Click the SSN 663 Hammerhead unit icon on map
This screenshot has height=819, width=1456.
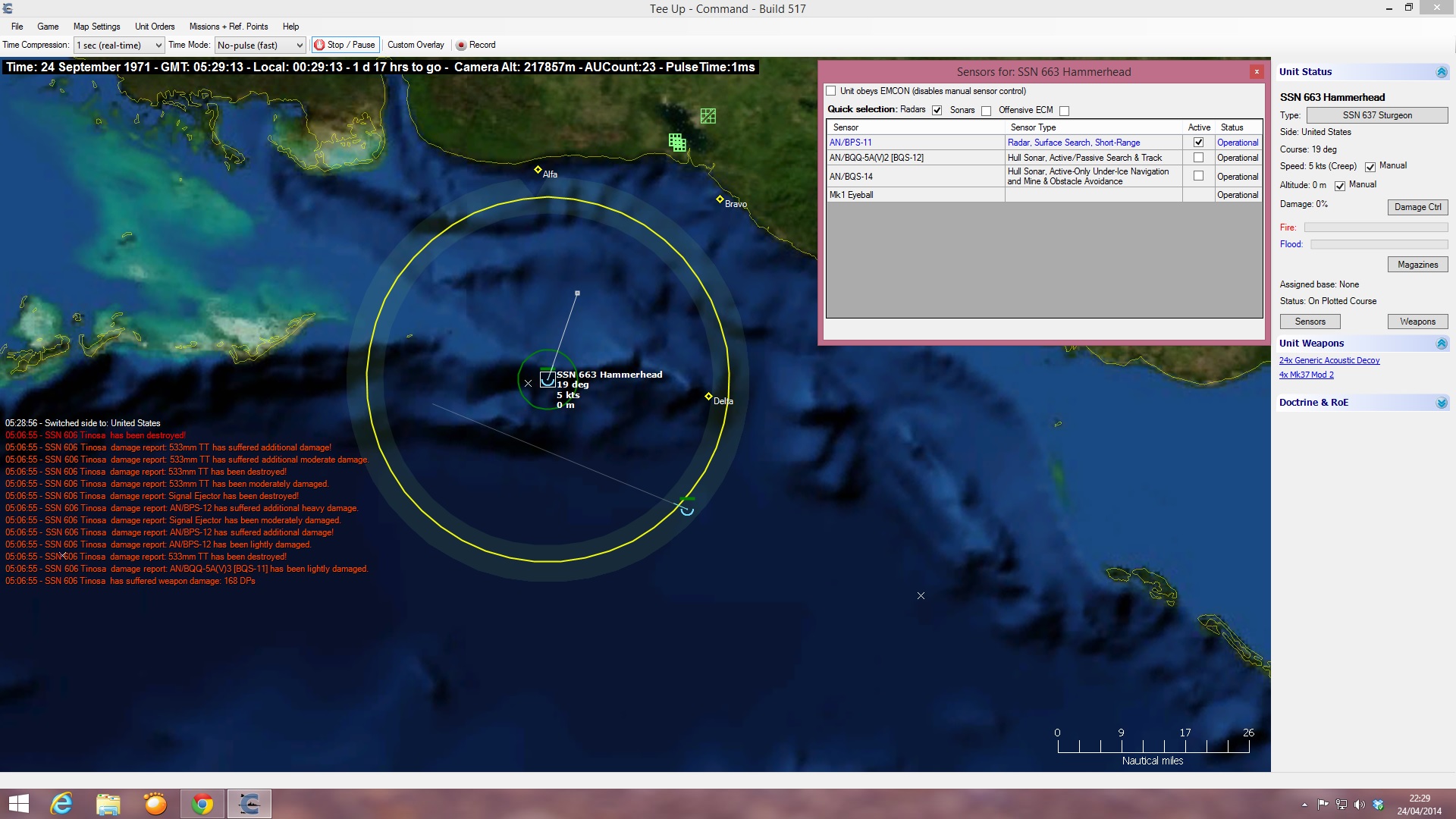(548, 379)
